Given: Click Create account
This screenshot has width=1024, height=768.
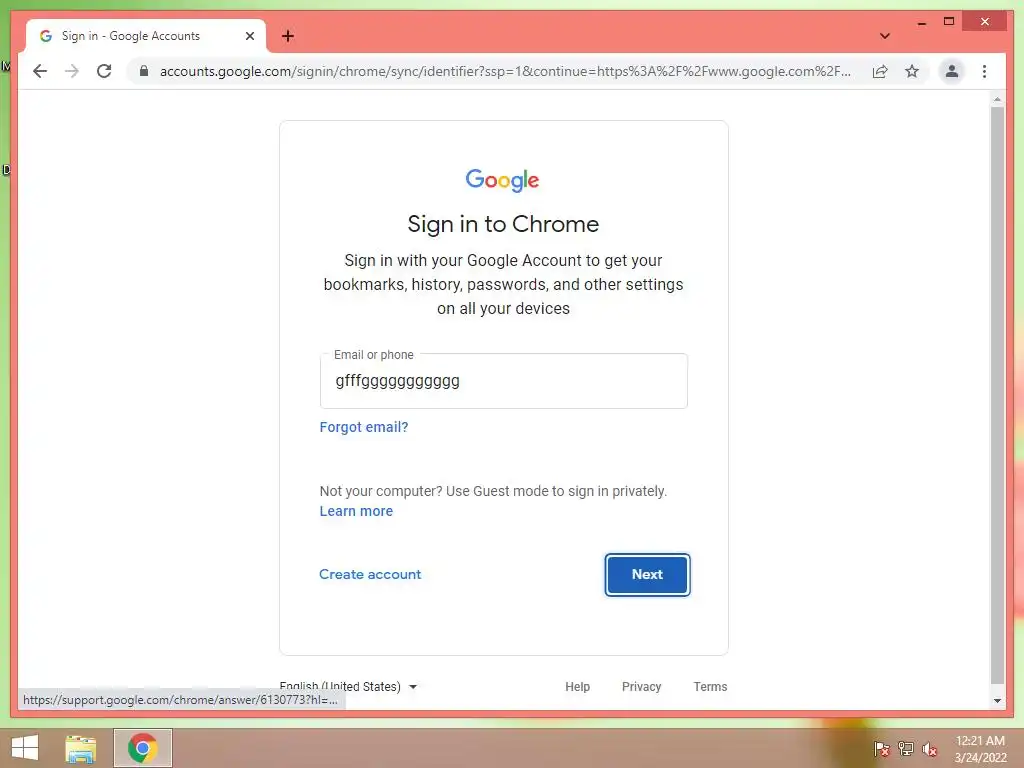Looking at the screenshot, I should tap(370, 574).
